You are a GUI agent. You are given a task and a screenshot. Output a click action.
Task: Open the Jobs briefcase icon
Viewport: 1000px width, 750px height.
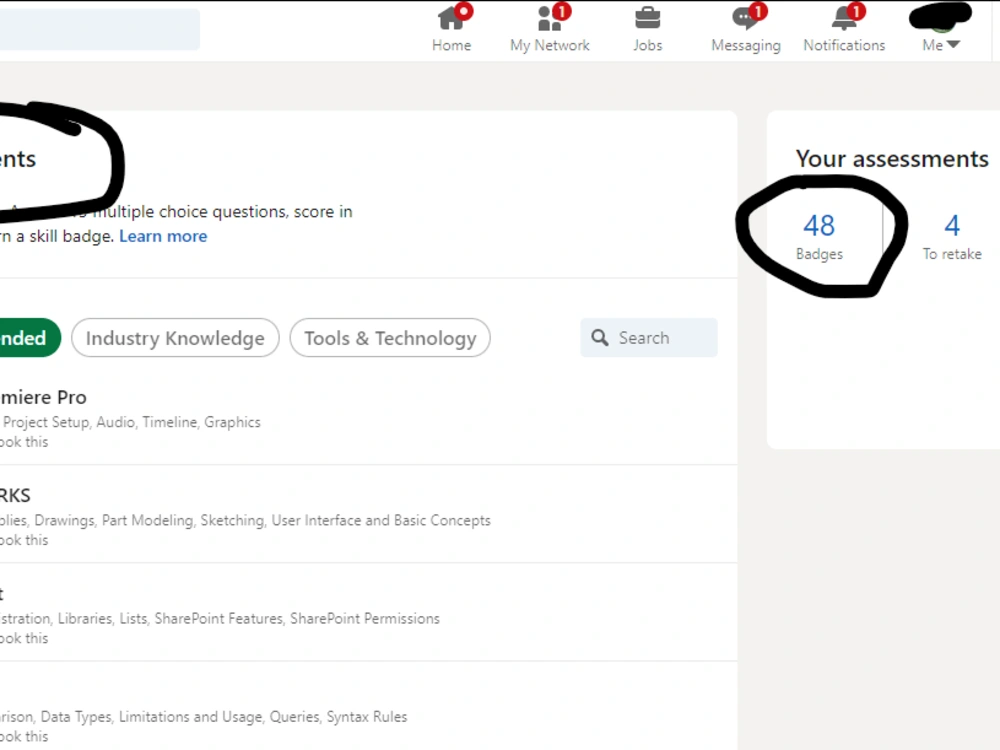647,18
